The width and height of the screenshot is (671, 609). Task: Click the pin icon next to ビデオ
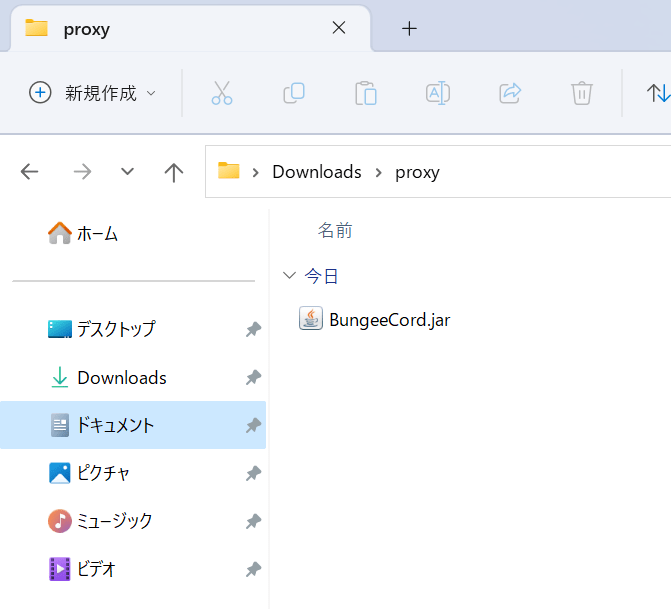[x=253, y=570]
